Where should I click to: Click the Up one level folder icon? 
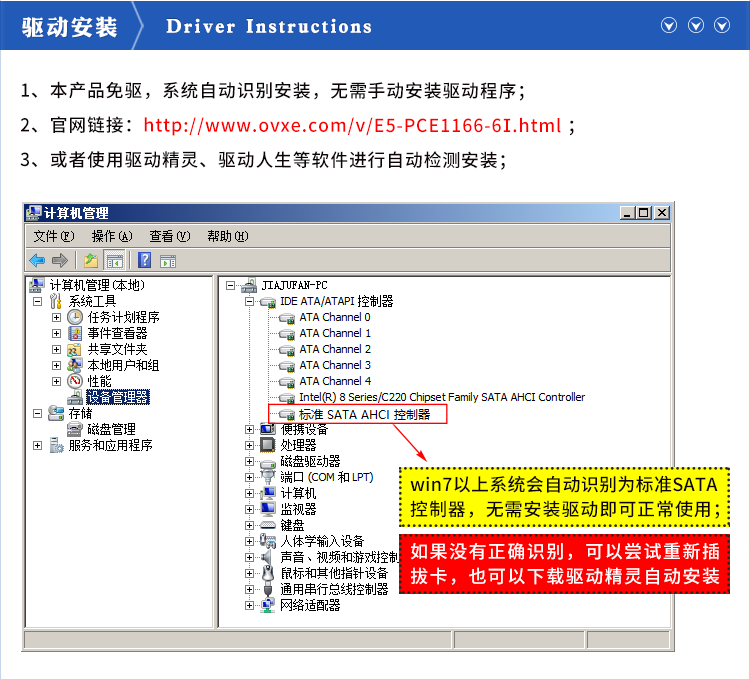91,261
